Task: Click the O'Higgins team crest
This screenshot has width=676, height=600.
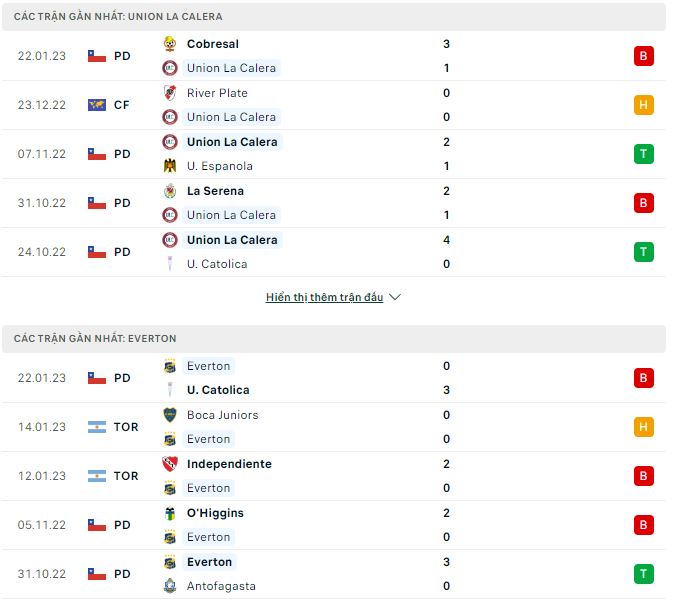Action: 170,513
